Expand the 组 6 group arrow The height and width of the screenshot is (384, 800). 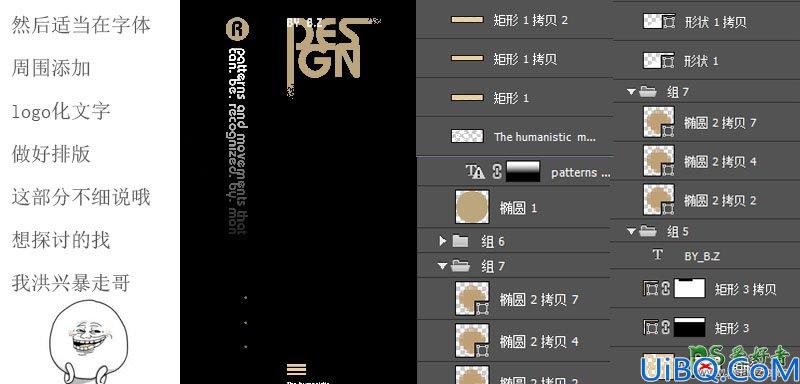tap(442, 240)
